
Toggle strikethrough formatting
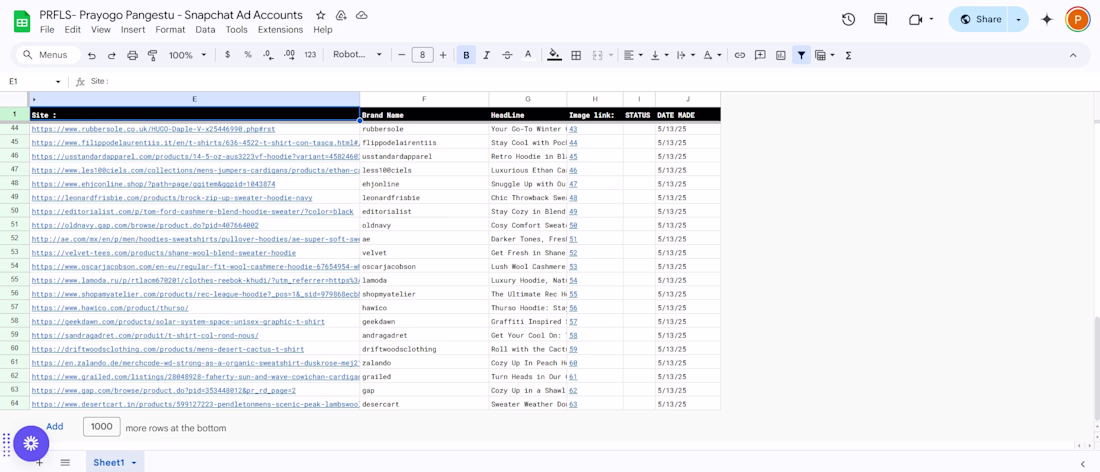coord(507,55)
